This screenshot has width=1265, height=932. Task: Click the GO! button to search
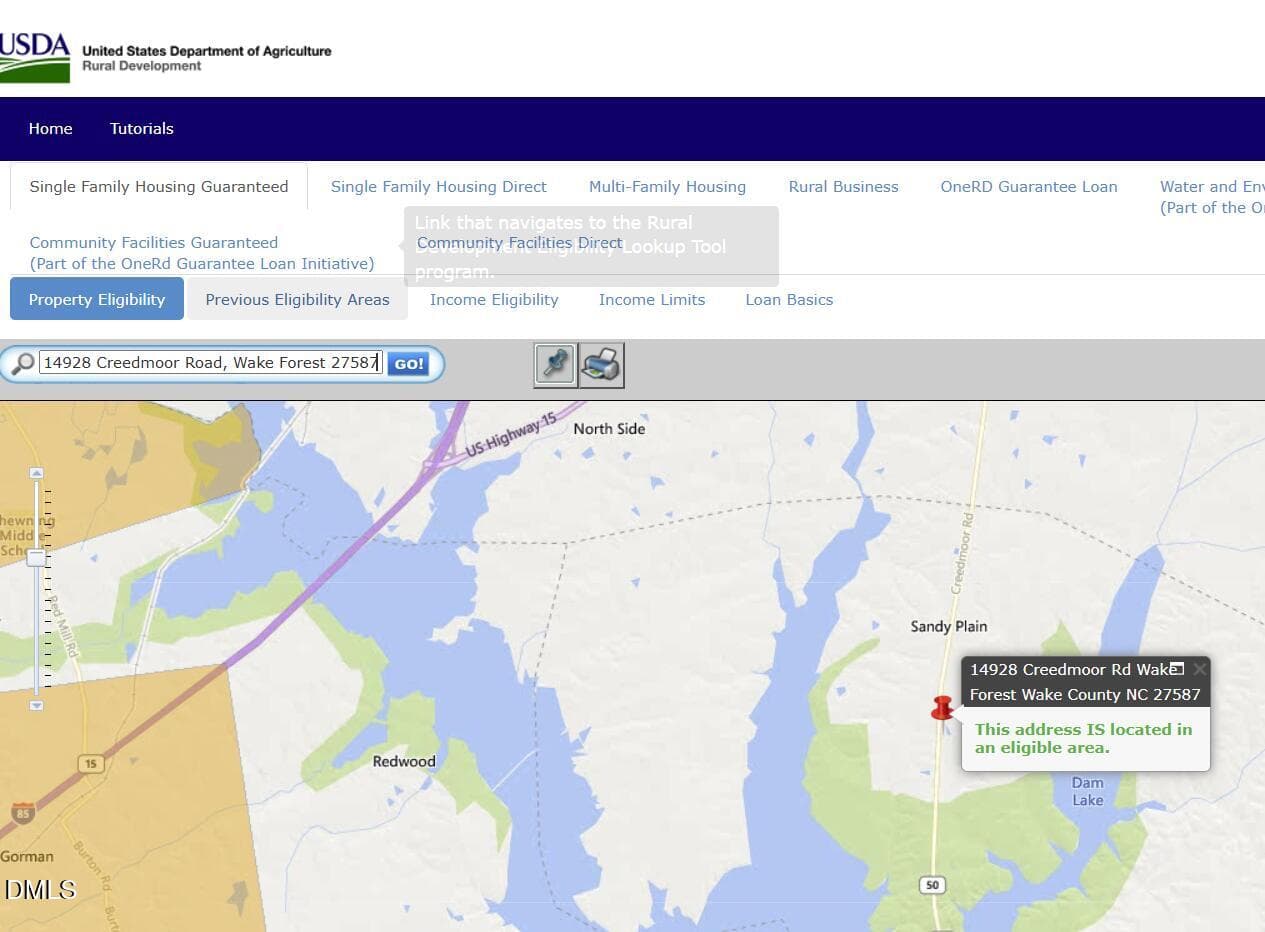pos(408,364)
